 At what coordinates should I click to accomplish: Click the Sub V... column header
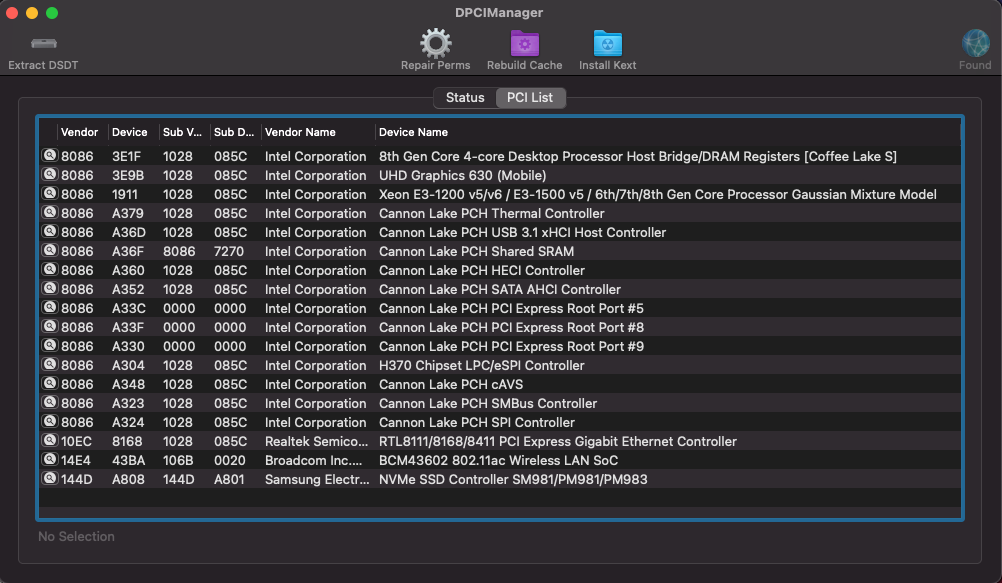click(x=182, y=132)
